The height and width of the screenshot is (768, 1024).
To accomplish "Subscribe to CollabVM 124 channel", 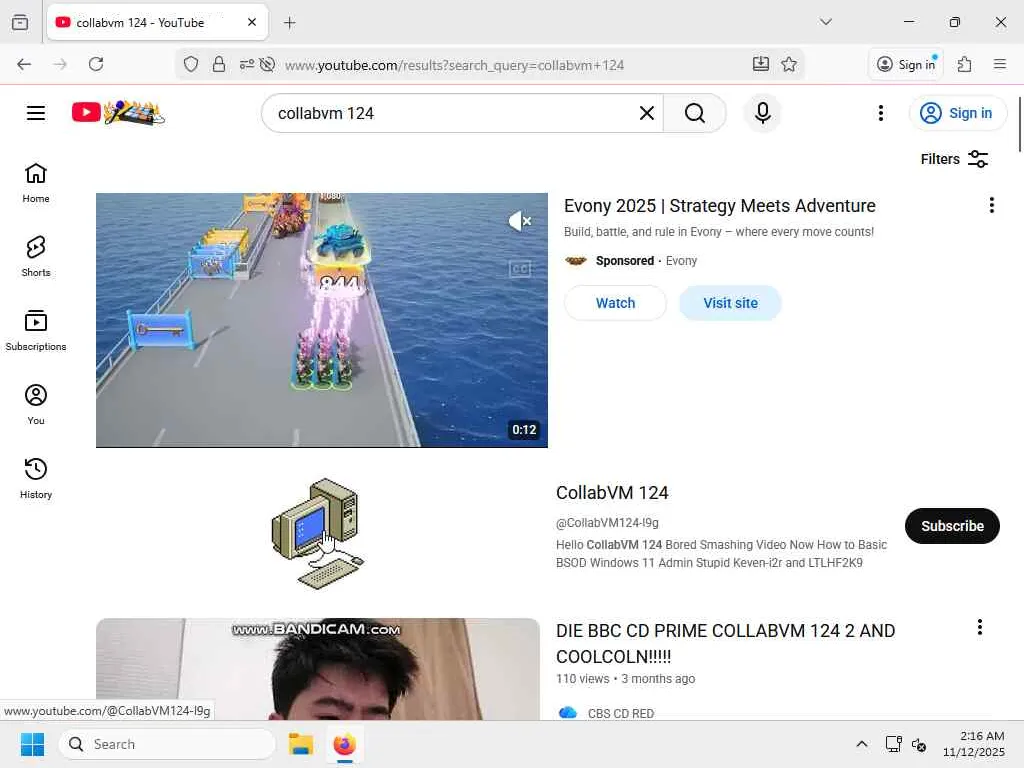I will tap(952, 526).
